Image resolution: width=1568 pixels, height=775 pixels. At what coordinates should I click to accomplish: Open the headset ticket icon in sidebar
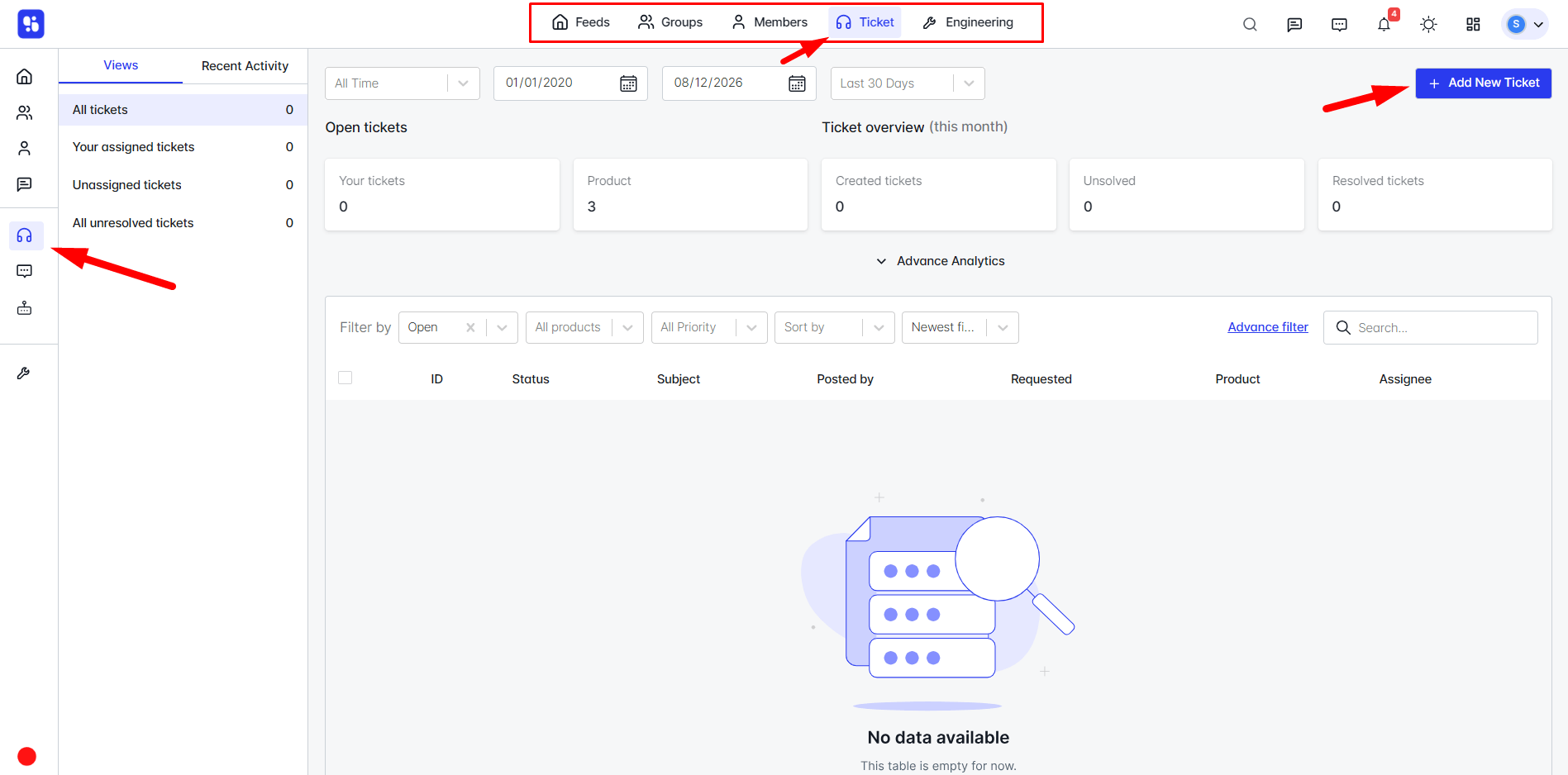[25, 235]
